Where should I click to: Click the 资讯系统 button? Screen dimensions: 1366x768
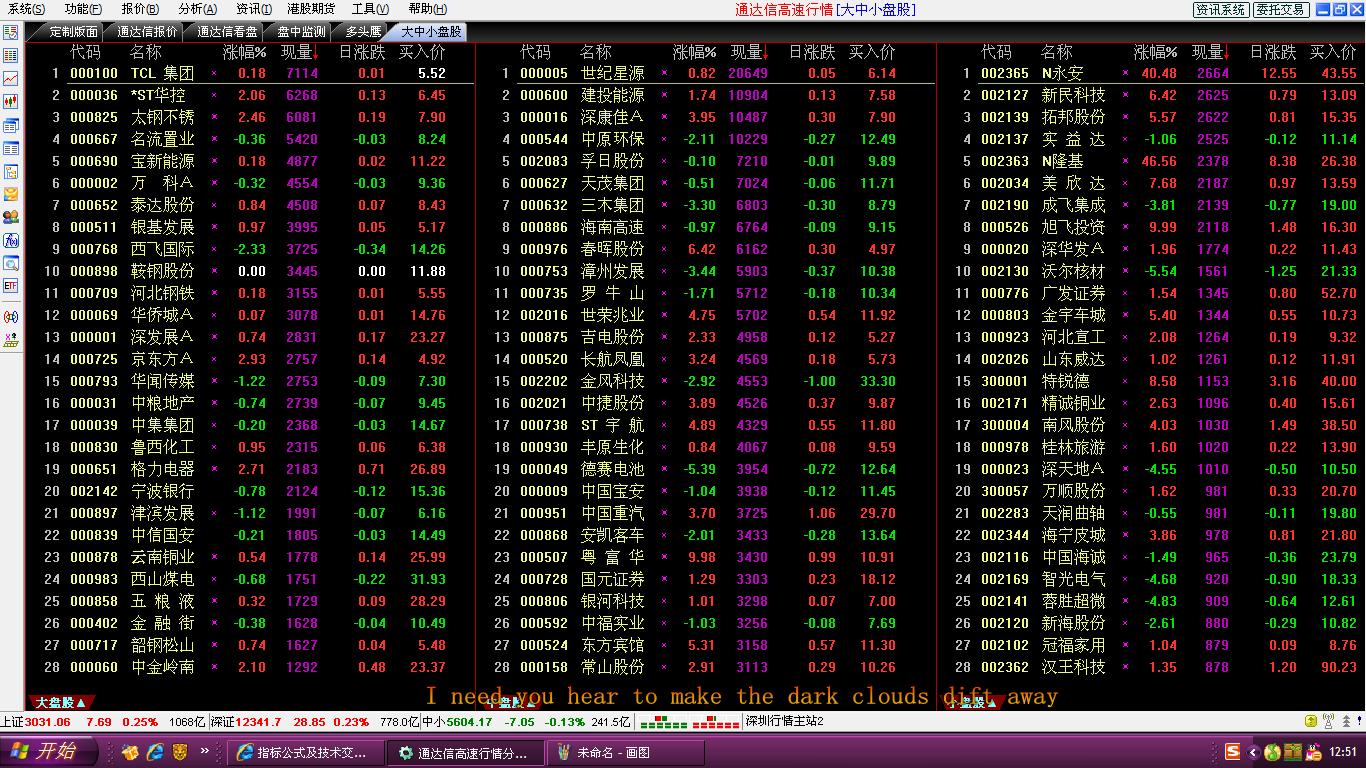point(1221,9)
